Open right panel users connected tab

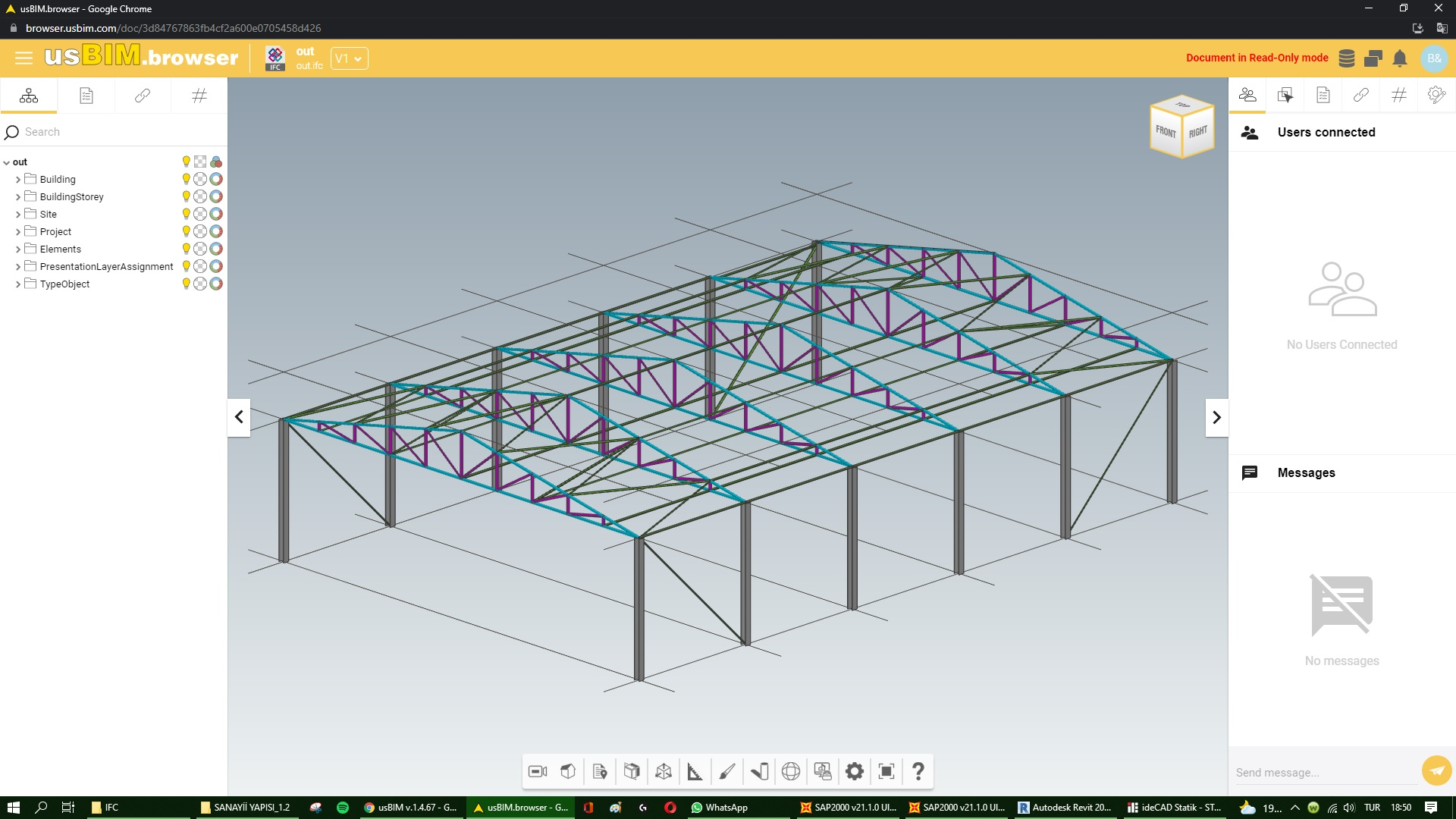coord(1247,95)
